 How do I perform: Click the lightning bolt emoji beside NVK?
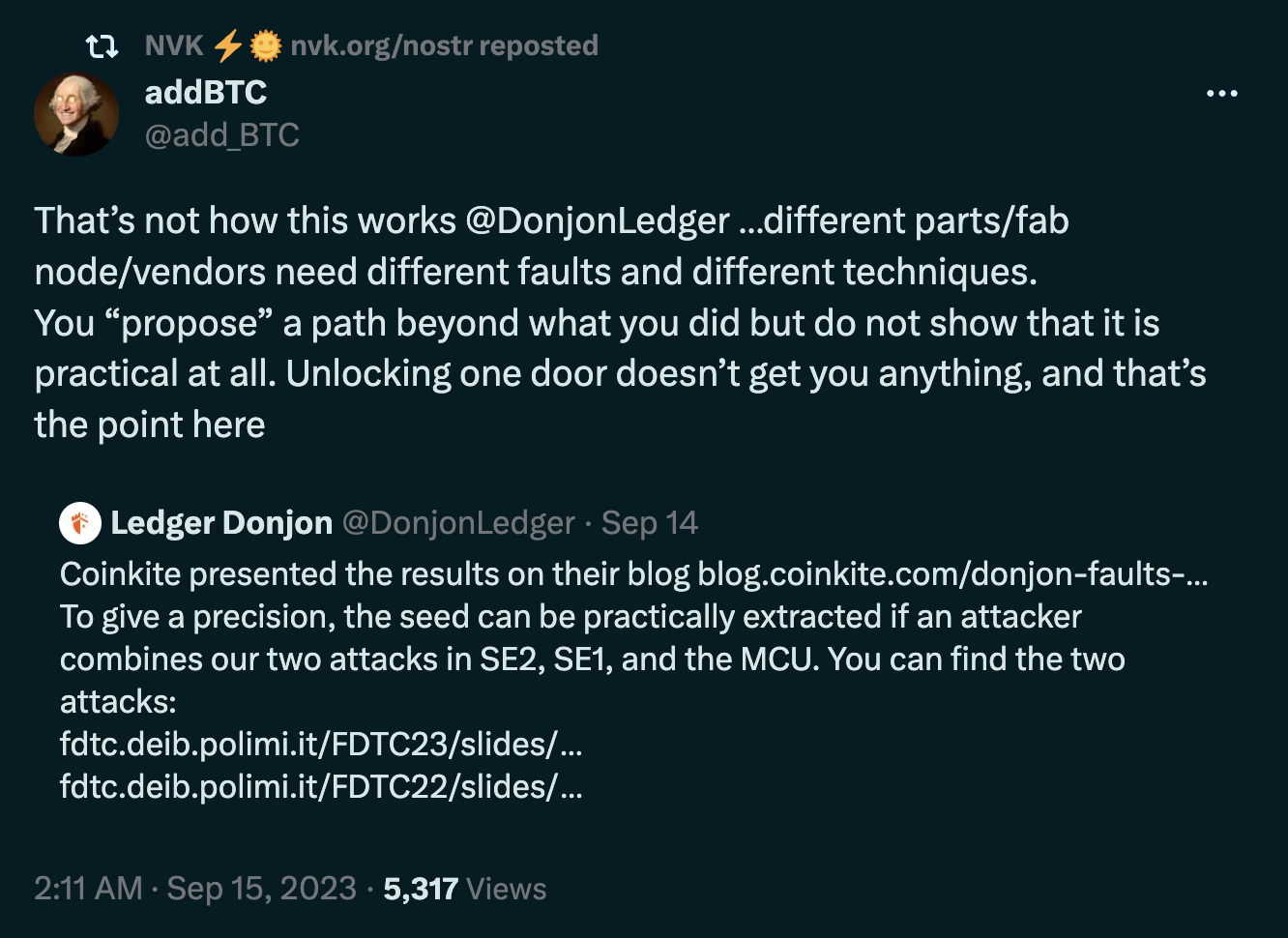(x=227, y=45)
